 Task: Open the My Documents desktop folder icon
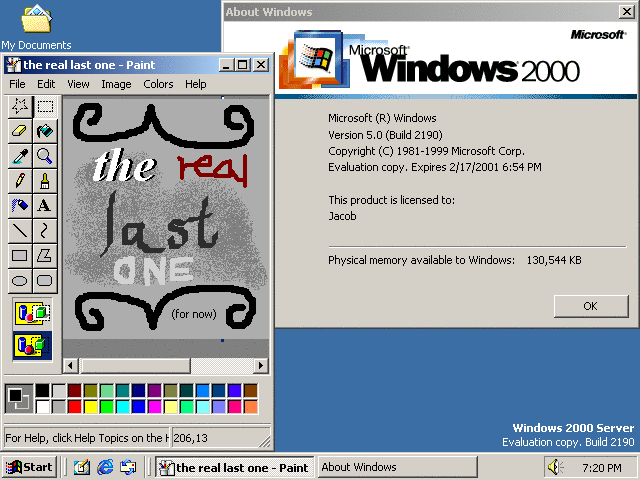click(36, 27)
